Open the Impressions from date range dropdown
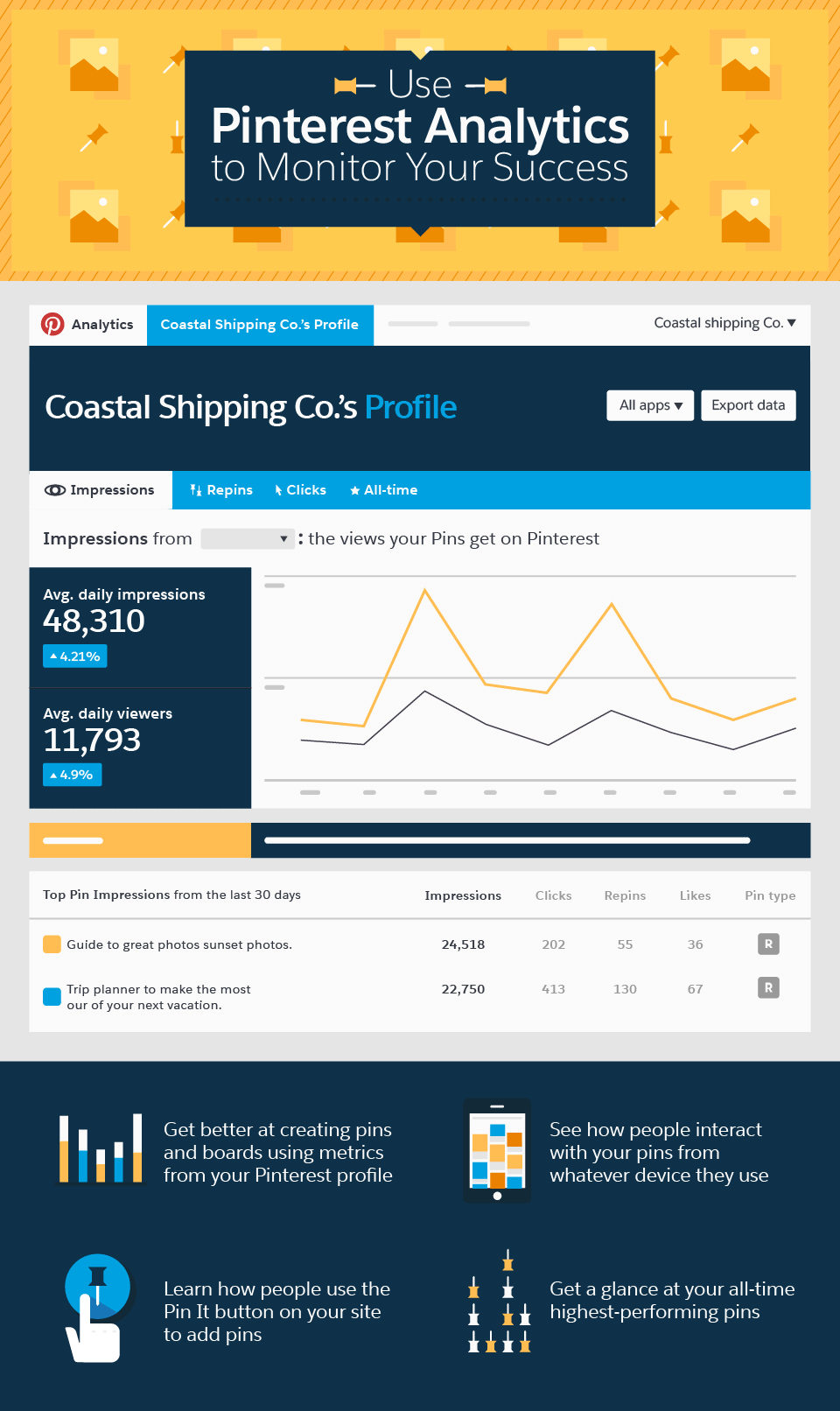Viewport: 840px width, 1411px height. click(247, 539)
